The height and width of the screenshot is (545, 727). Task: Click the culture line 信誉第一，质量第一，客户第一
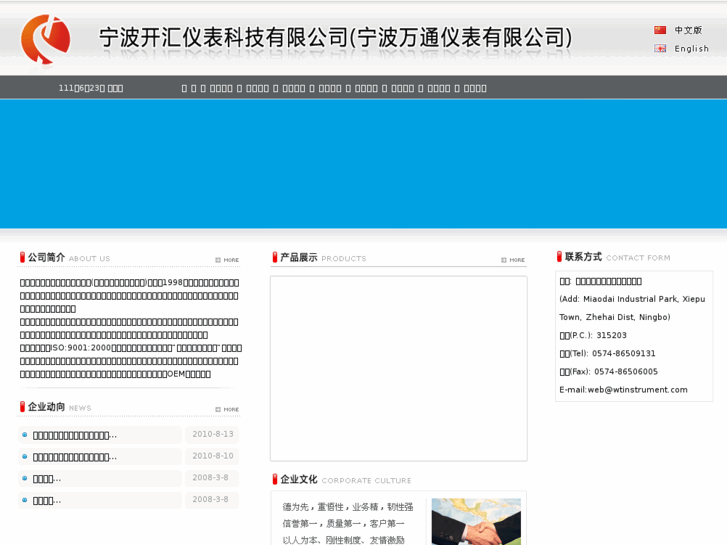pyautogui.click(x=344, y=524)
